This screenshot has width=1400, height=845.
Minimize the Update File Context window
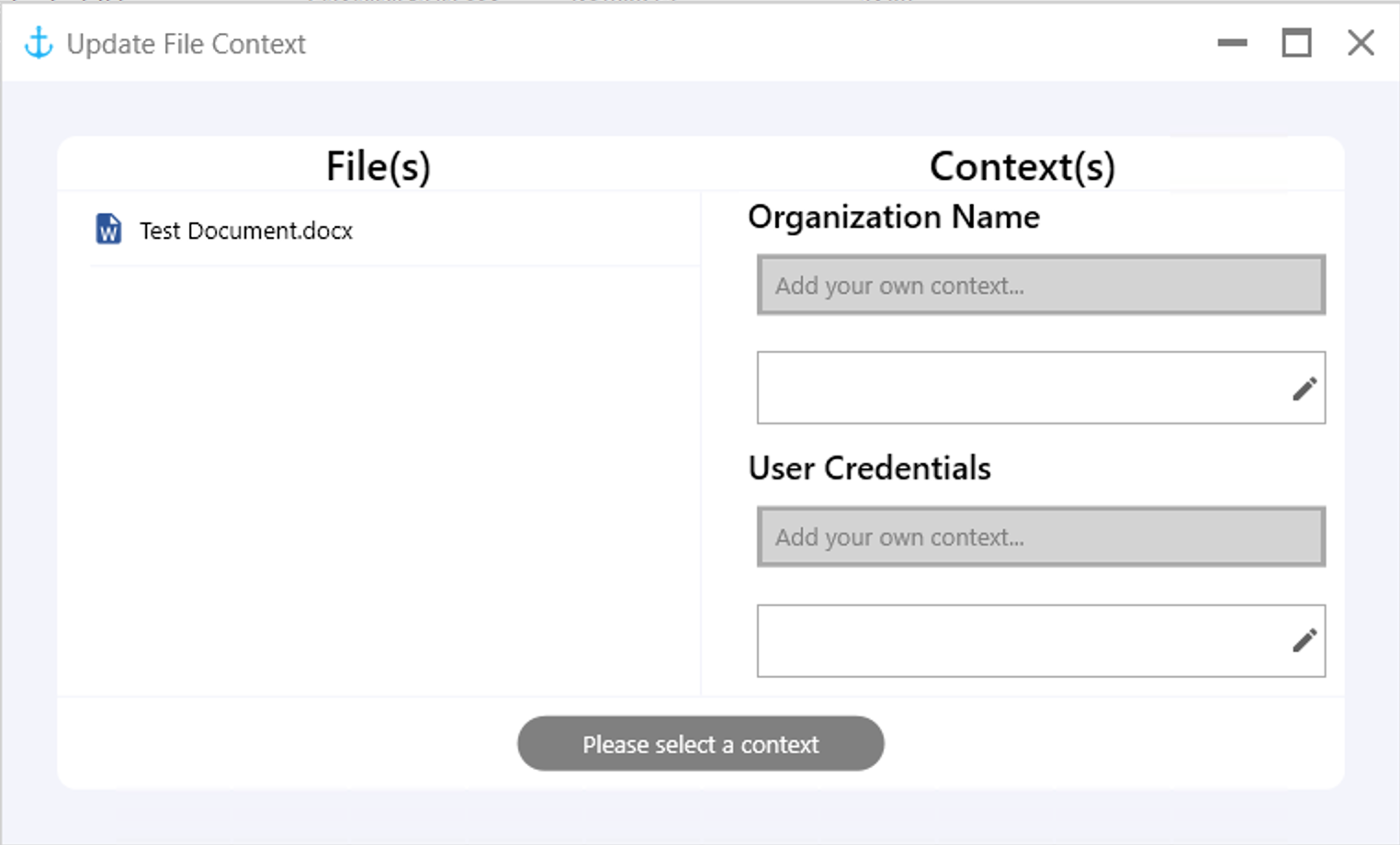1232,43
